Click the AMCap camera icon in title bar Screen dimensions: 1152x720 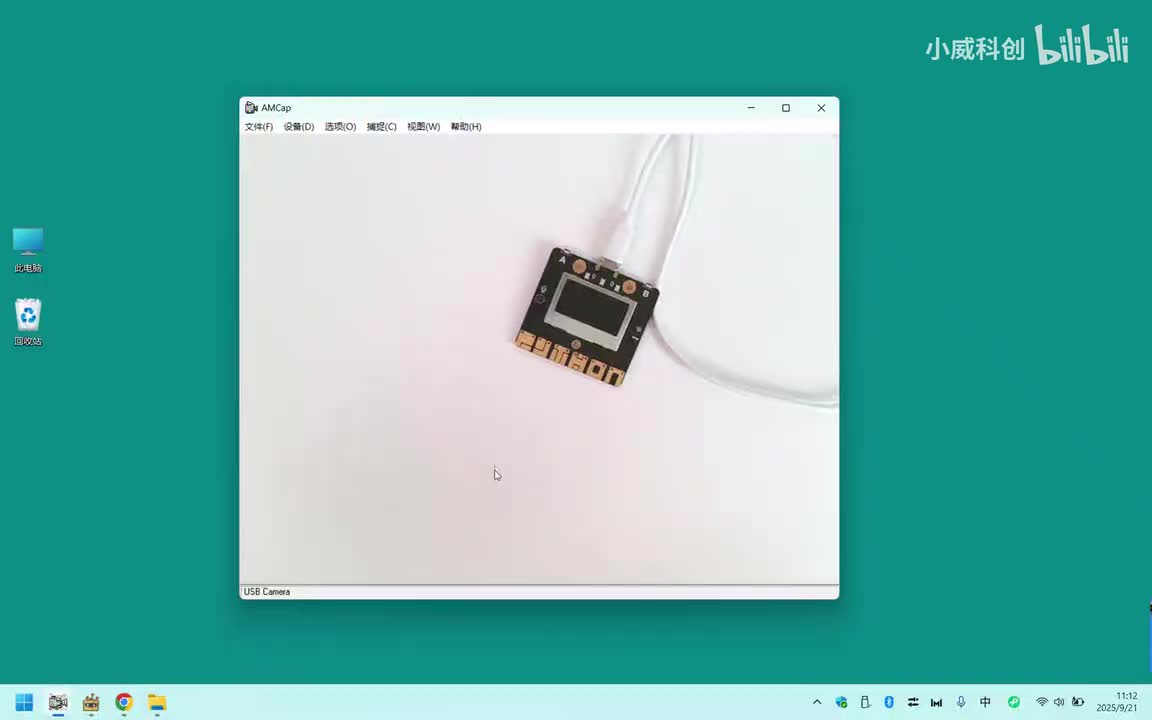point(251,108)
